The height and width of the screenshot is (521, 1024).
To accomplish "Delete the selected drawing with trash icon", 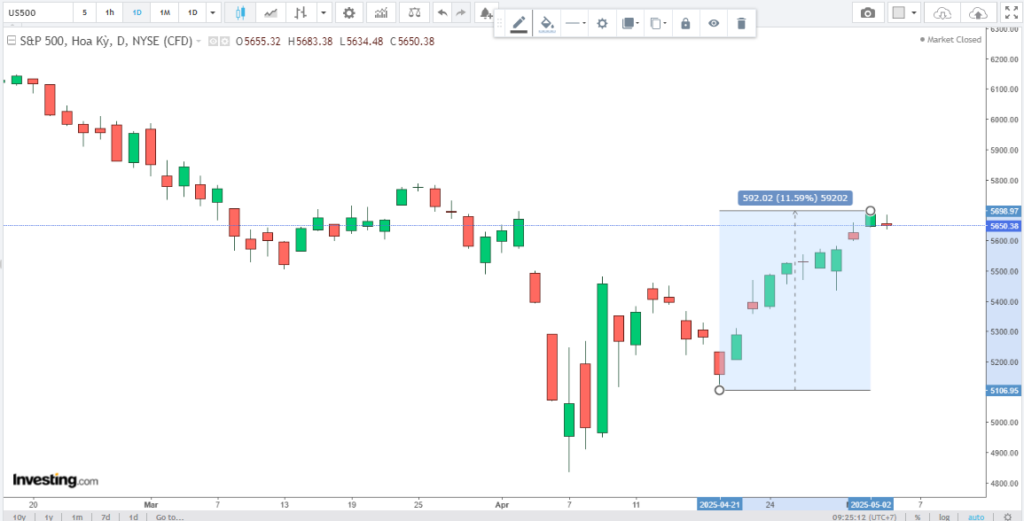I will pyautogui.click(x=740, y=23).
